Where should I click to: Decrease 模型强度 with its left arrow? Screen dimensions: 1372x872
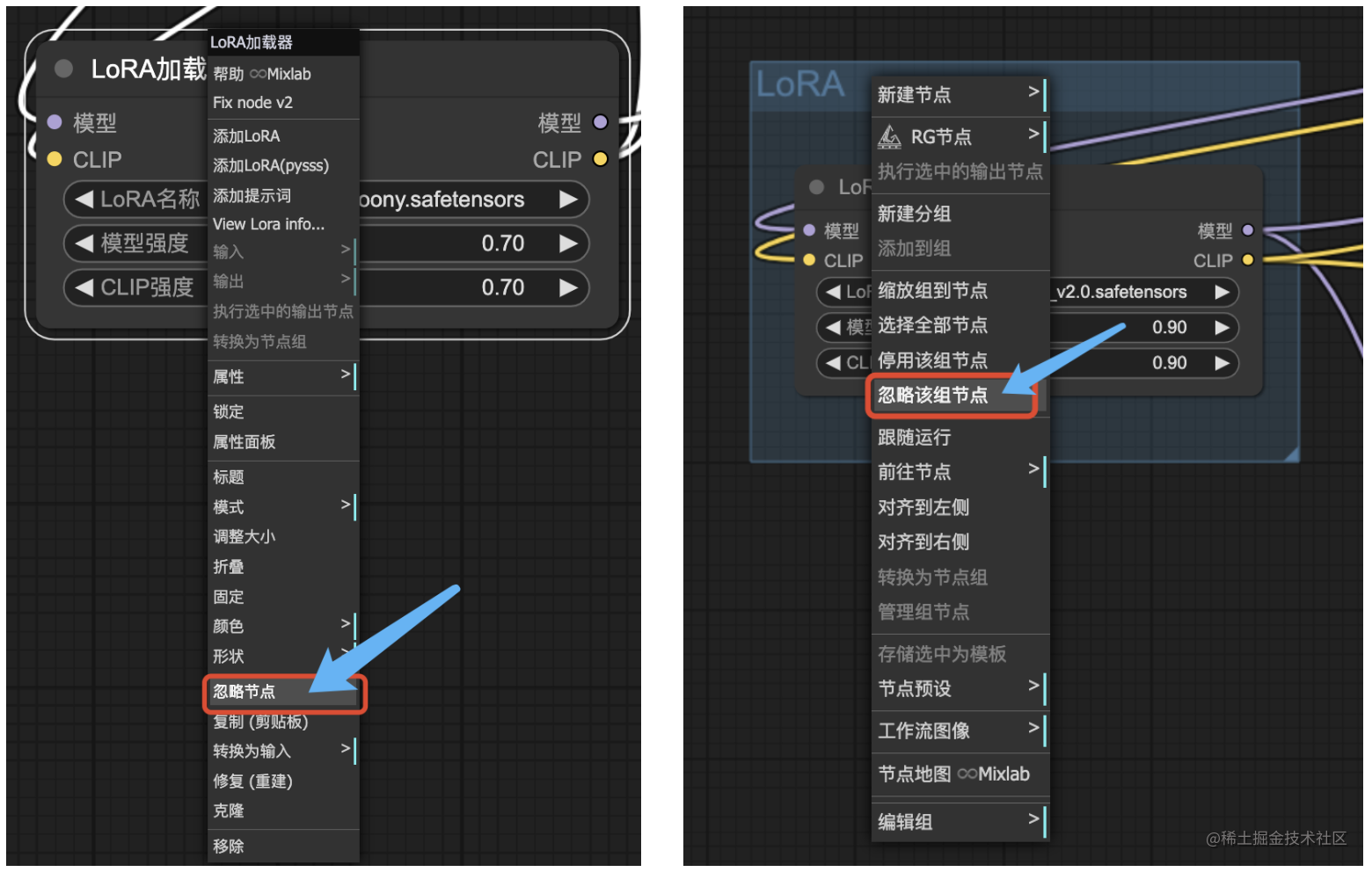coord(84,243)
